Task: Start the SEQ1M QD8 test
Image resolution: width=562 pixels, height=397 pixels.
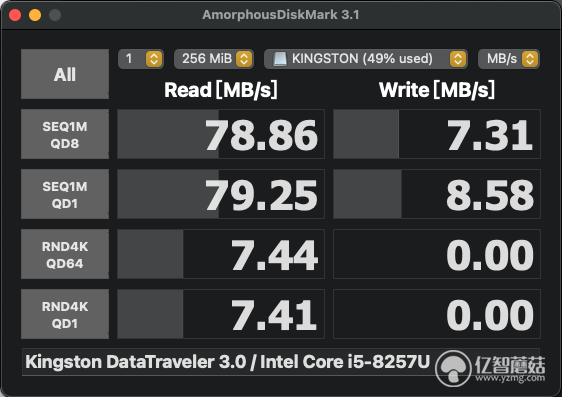Action: (65, 134)
